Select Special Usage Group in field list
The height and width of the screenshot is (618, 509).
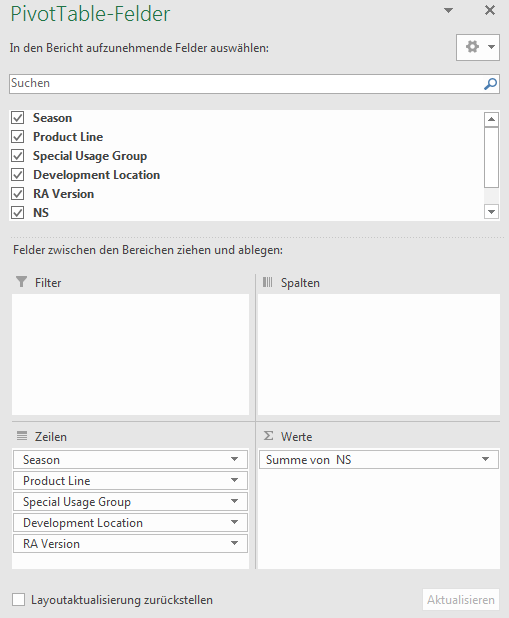[90, 156]
